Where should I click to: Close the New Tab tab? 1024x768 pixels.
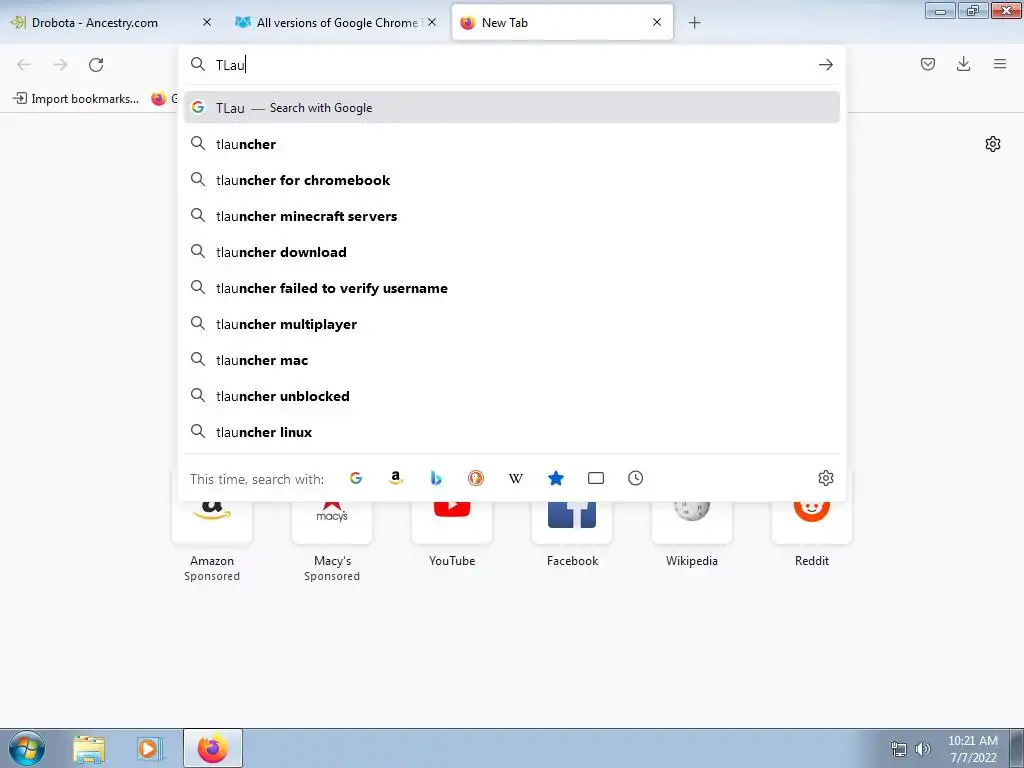[657, 22]
